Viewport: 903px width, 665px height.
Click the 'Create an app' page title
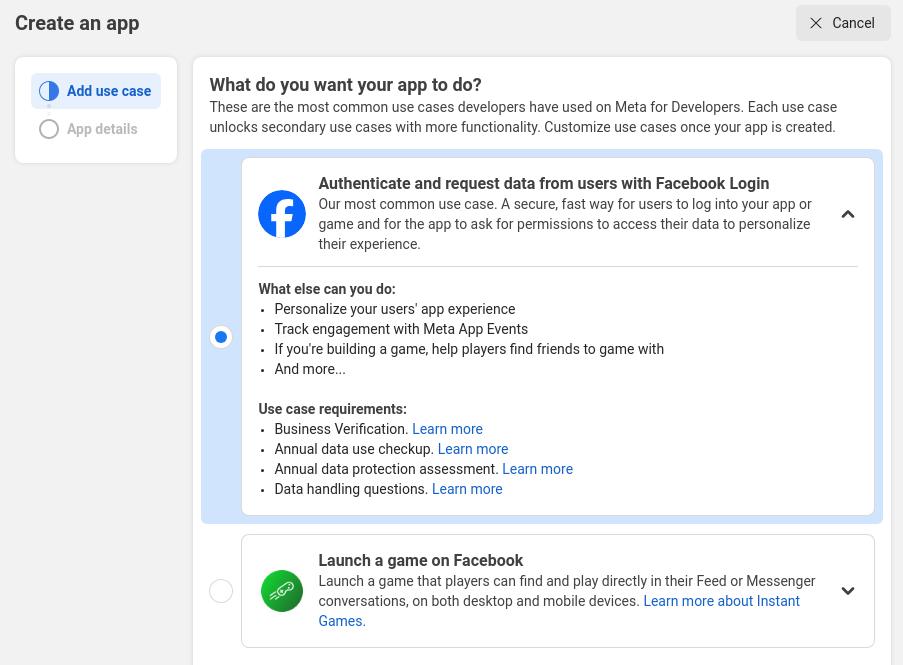click(77, 23)
